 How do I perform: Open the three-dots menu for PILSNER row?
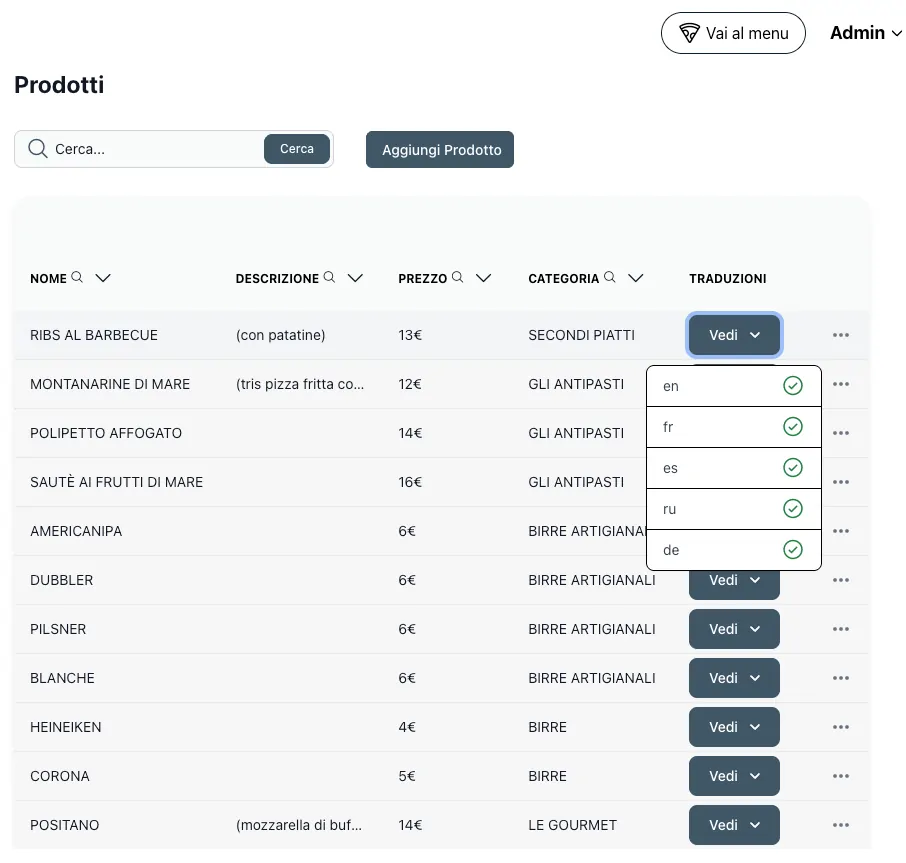pyautogui.click(x=841, y=629)
